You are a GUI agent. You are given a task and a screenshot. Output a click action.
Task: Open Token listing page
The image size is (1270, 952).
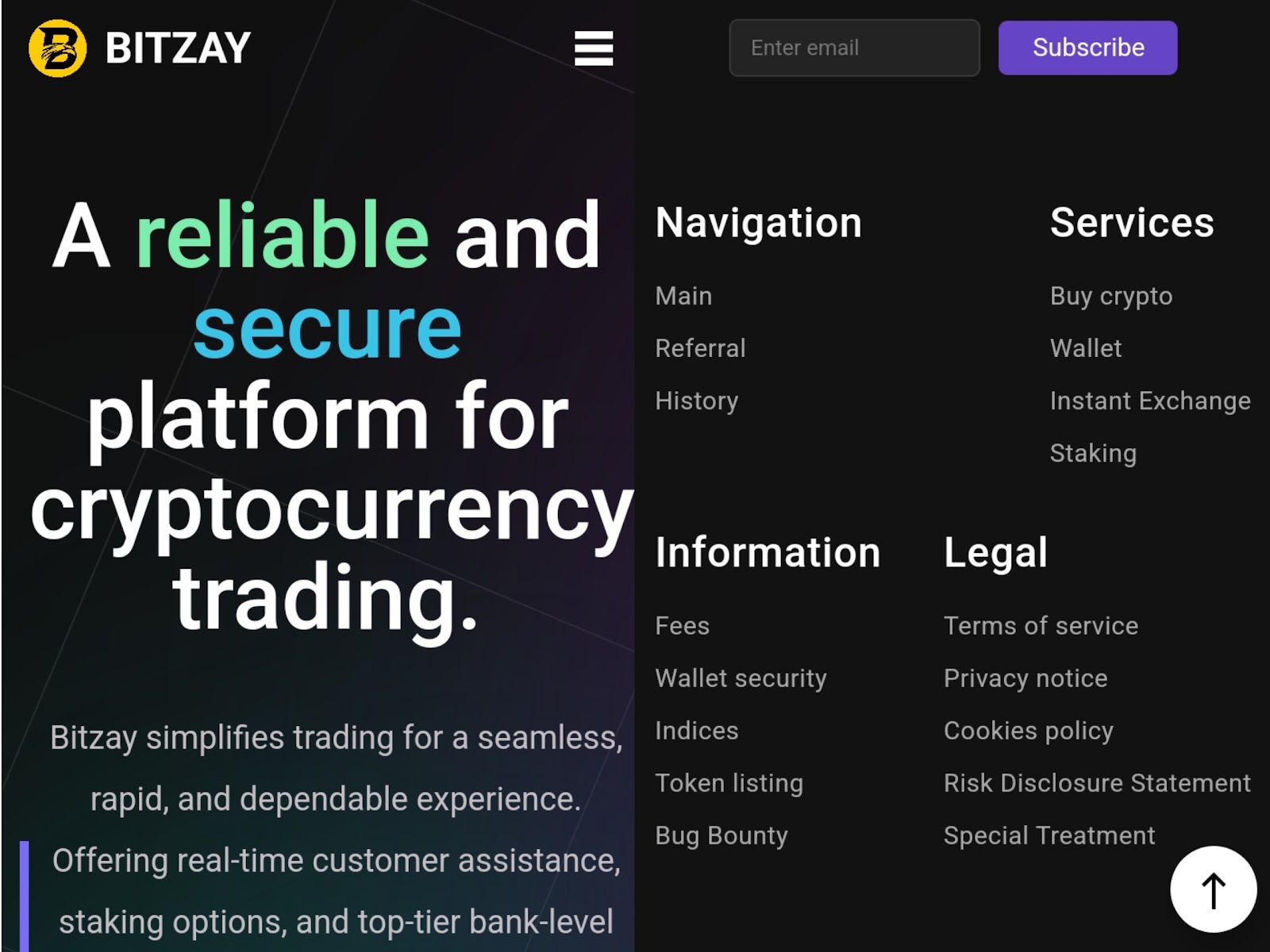coord(729,783)
